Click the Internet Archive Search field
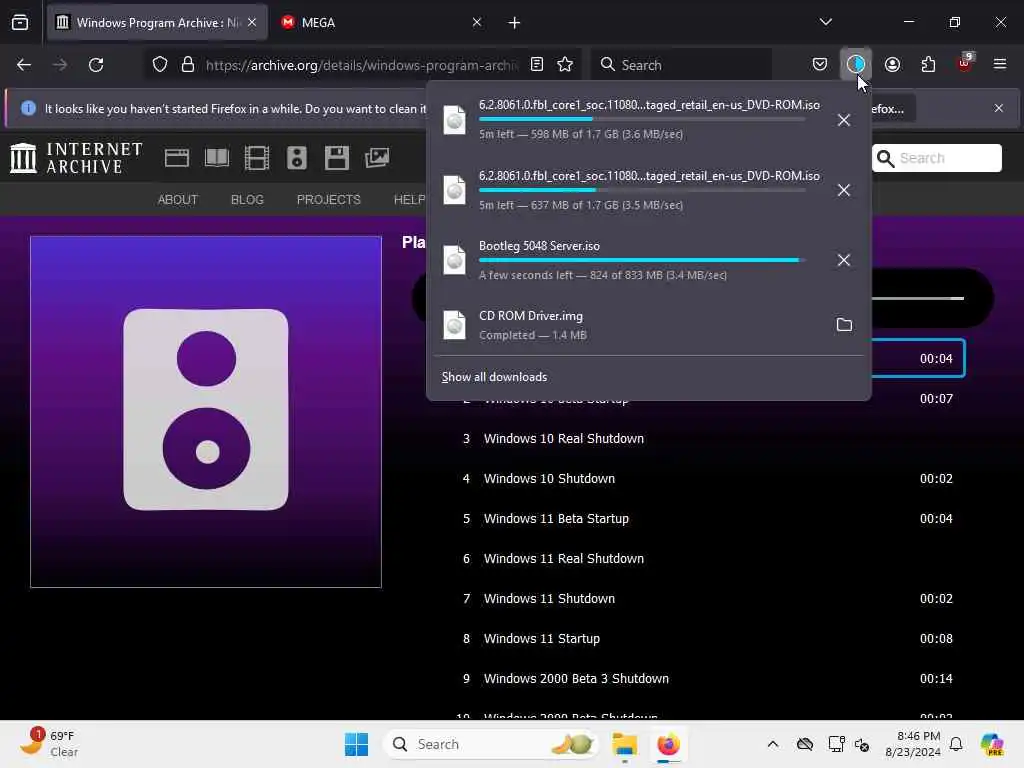The image size is (1024, 768). (936, 158)
